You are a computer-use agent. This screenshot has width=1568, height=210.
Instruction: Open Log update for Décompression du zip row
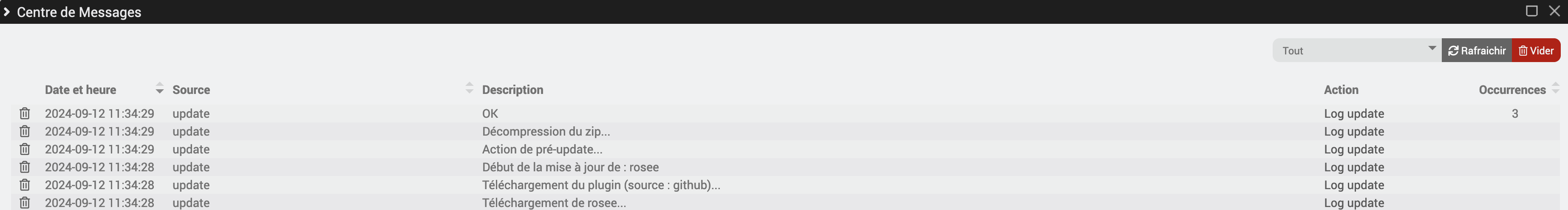click(1354, 131)
